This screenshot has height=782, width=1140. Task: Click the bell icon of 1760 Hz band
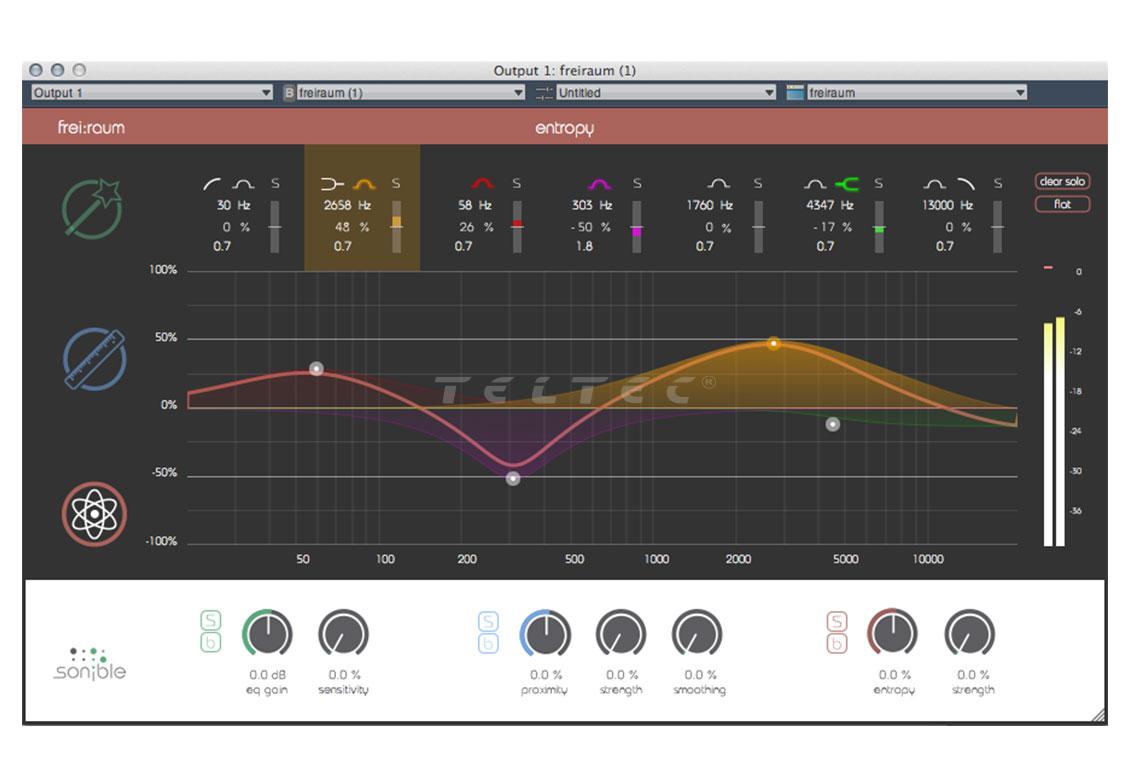(x=718, y=184)
